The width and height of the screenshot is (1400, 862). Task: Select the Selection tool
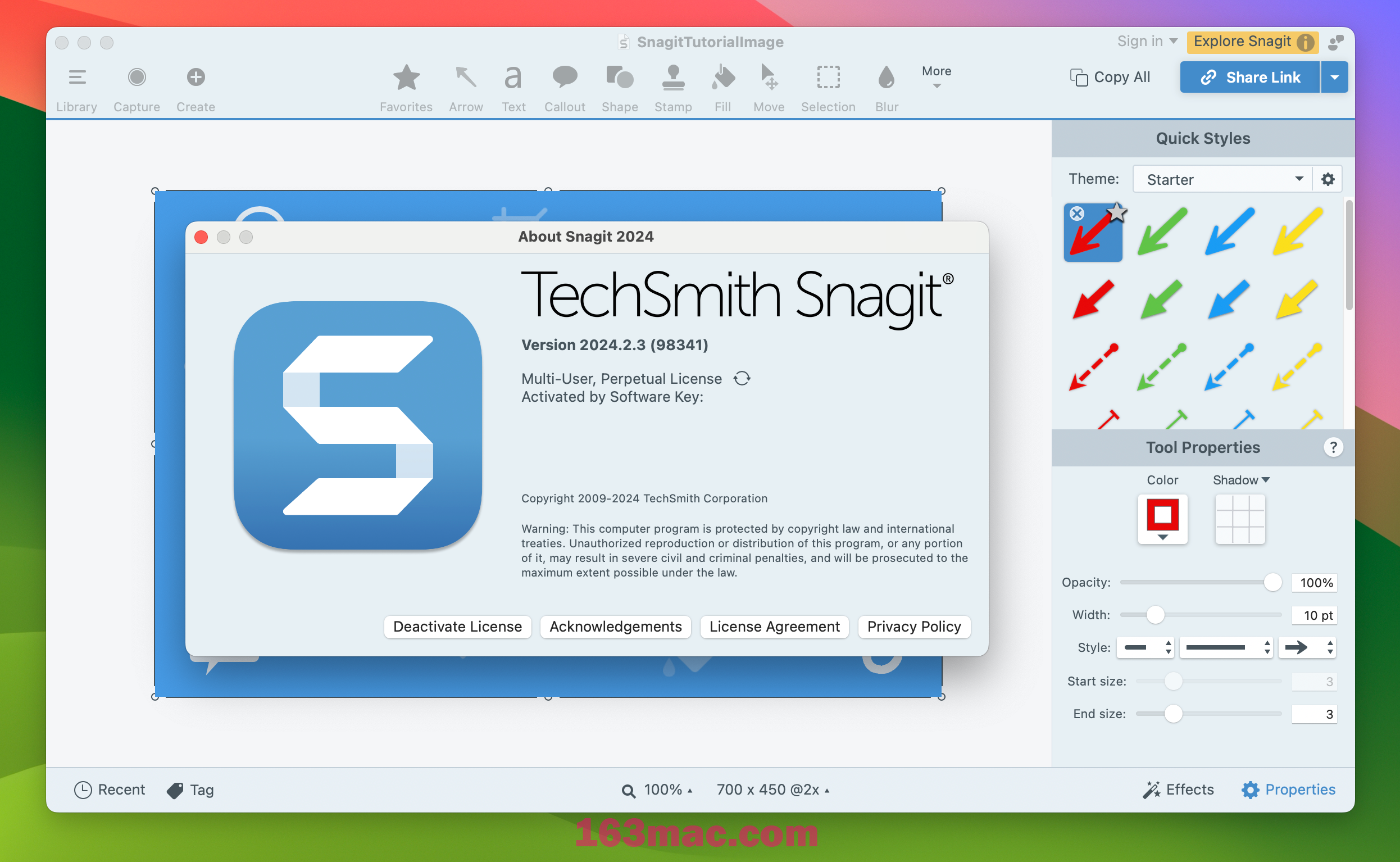[828, 88]
